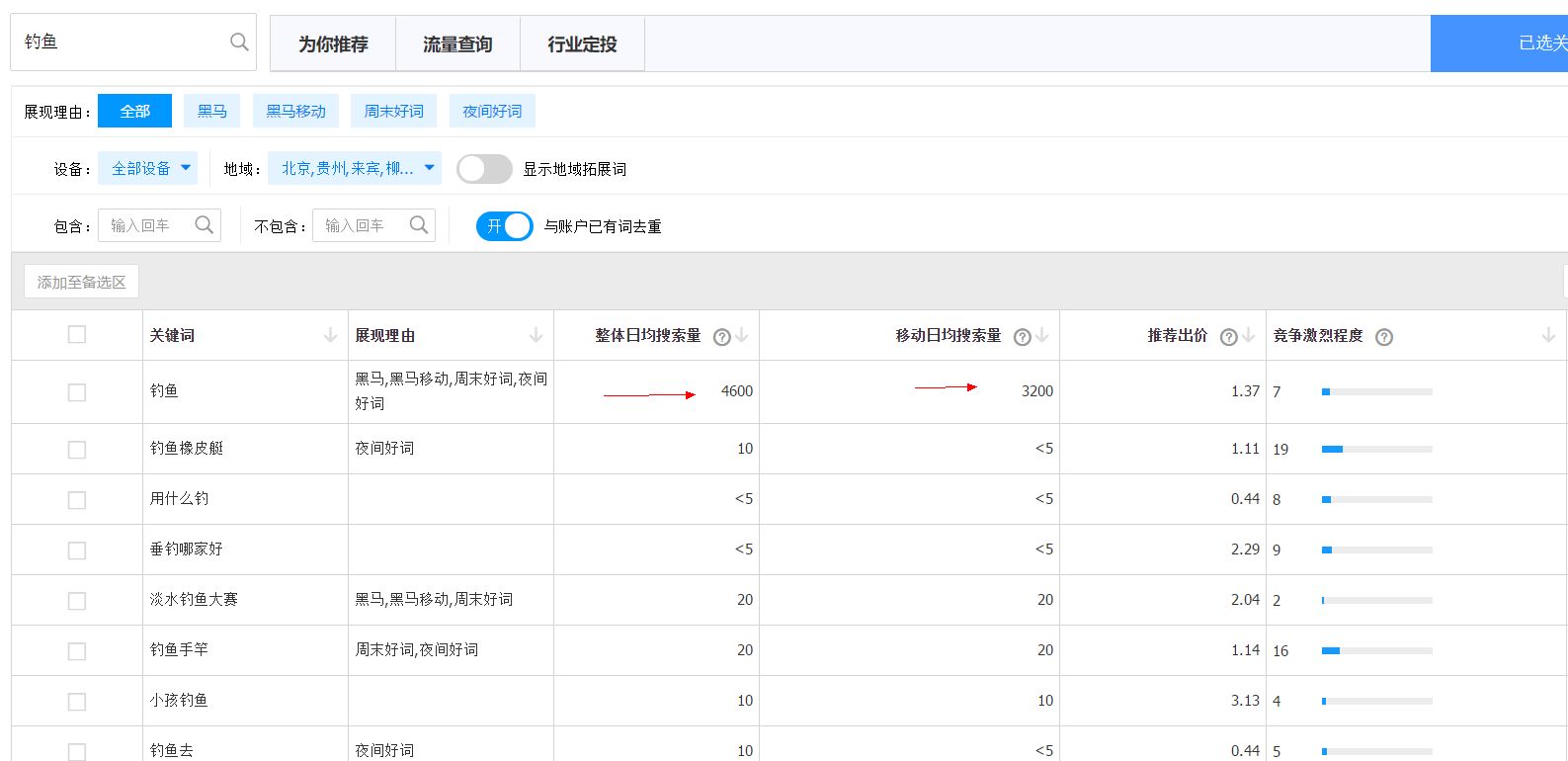Image resolution: width=1568 pixels, height=761 pixels.
Task: Click the magnifier icon in the 不包含 field
Action: click(419, 225)
